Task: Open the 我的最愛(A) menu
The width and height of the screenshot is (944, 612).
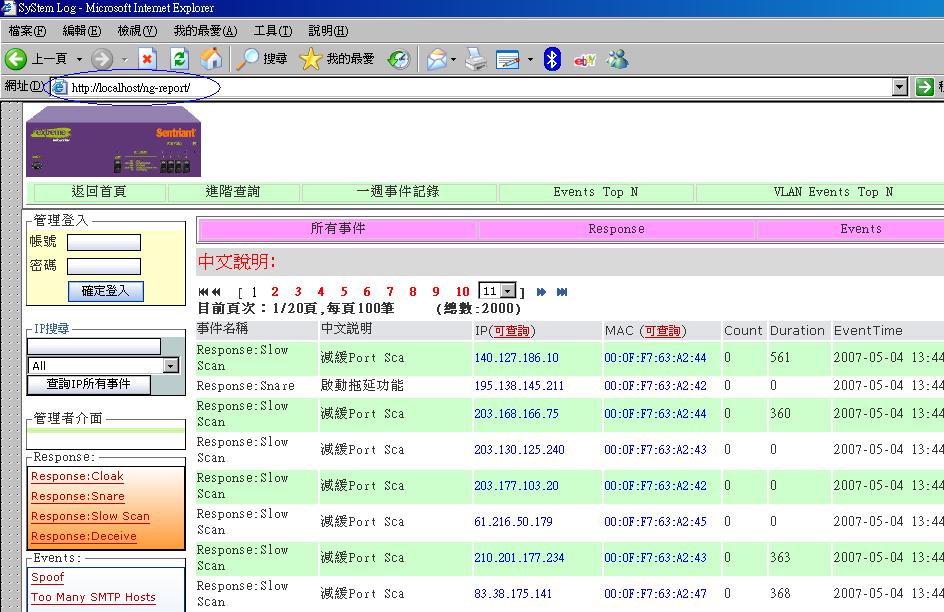Action: coord(205,31)
